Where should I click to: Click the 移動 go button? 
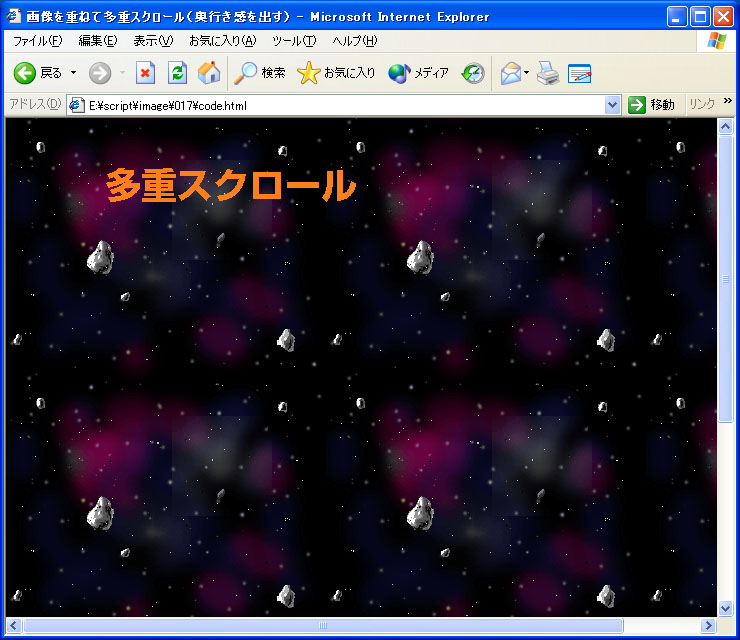point(652,105)
